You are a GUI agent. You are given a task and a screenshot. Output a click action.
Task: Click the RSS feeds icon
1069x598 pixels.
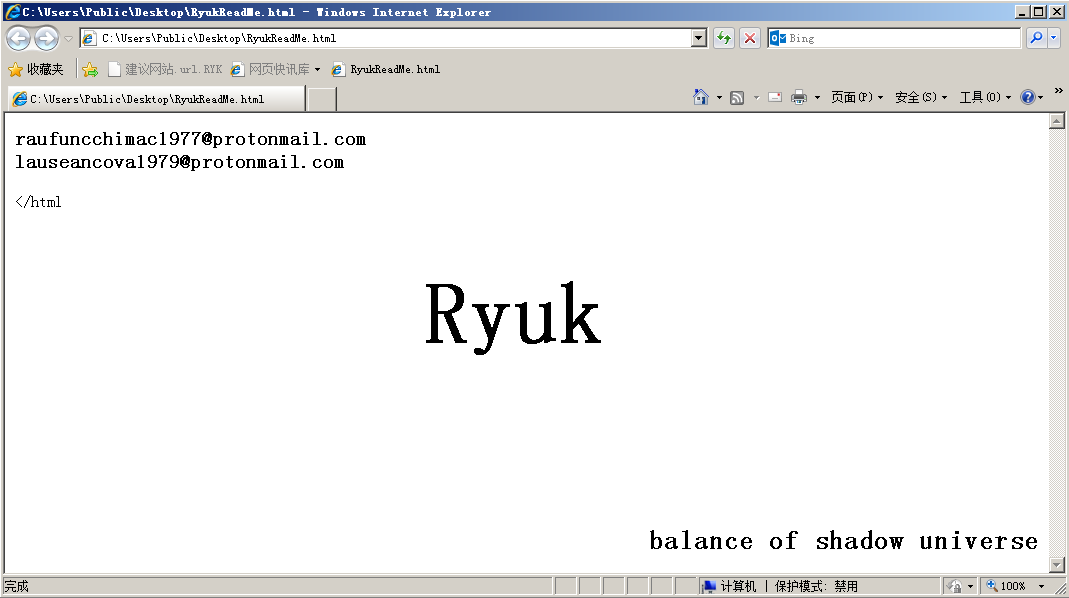[x=737, y=97]
